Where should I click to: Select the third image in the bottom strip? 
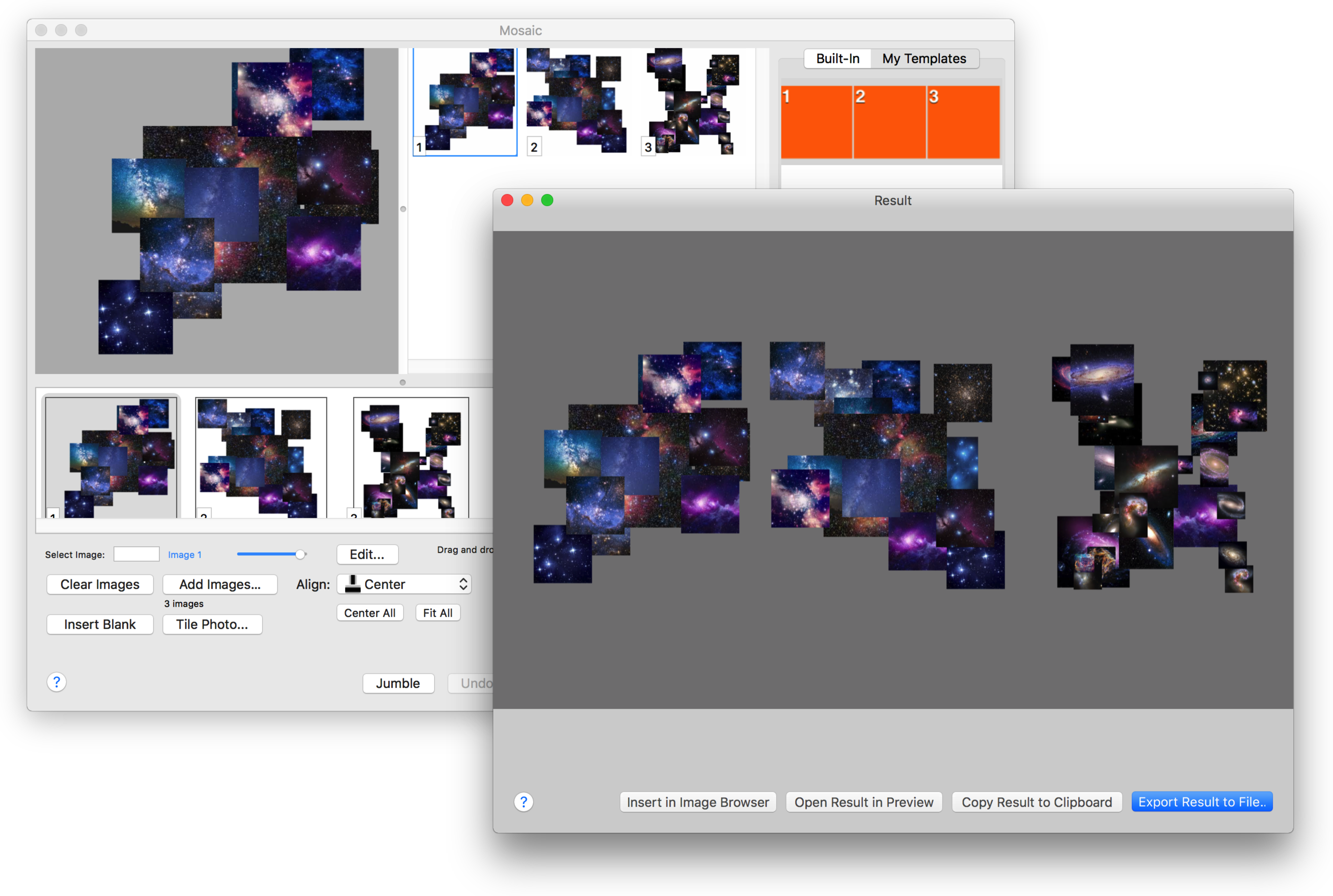click(411, 457)
